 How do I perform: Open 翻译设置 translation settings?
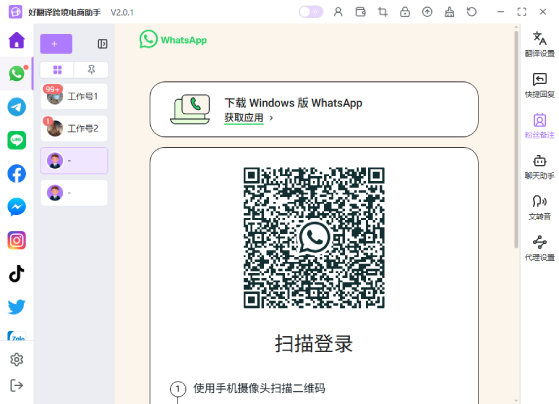(539, 44)
